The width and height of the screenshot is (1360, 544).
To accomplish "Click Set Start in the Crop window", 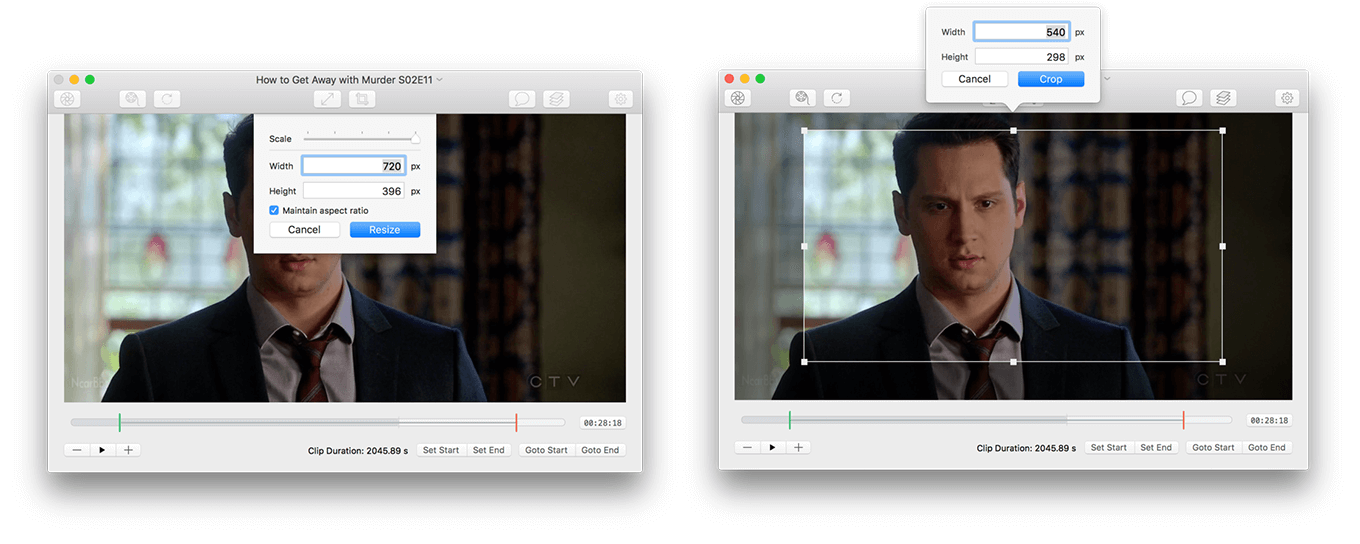I will pos(1109,447).
